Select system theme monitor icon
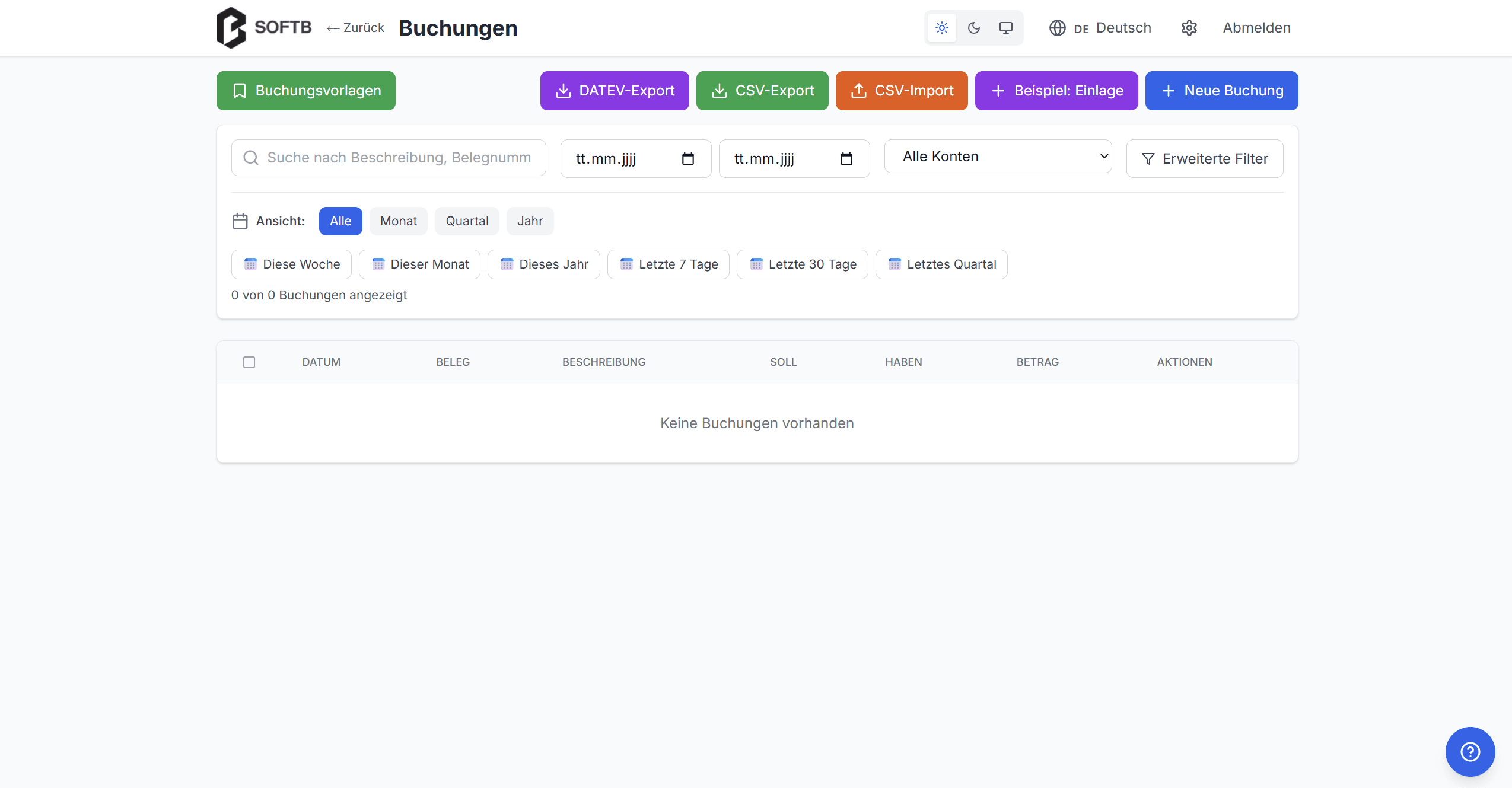 pyautogui.click(x=1005, y=28)
